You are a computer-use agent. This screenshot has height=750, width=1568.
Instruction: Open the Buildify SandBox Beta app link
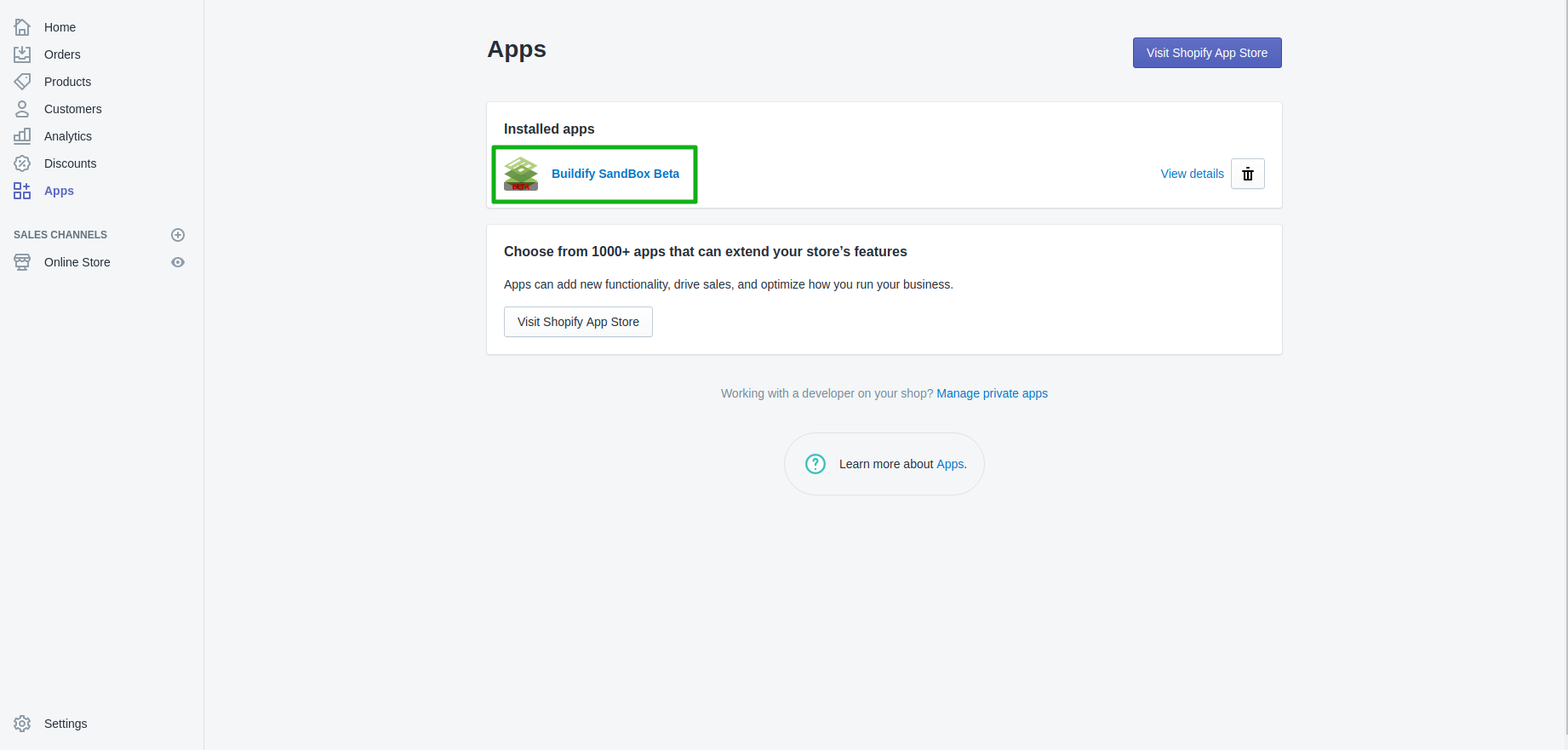[x=615, y=174]
